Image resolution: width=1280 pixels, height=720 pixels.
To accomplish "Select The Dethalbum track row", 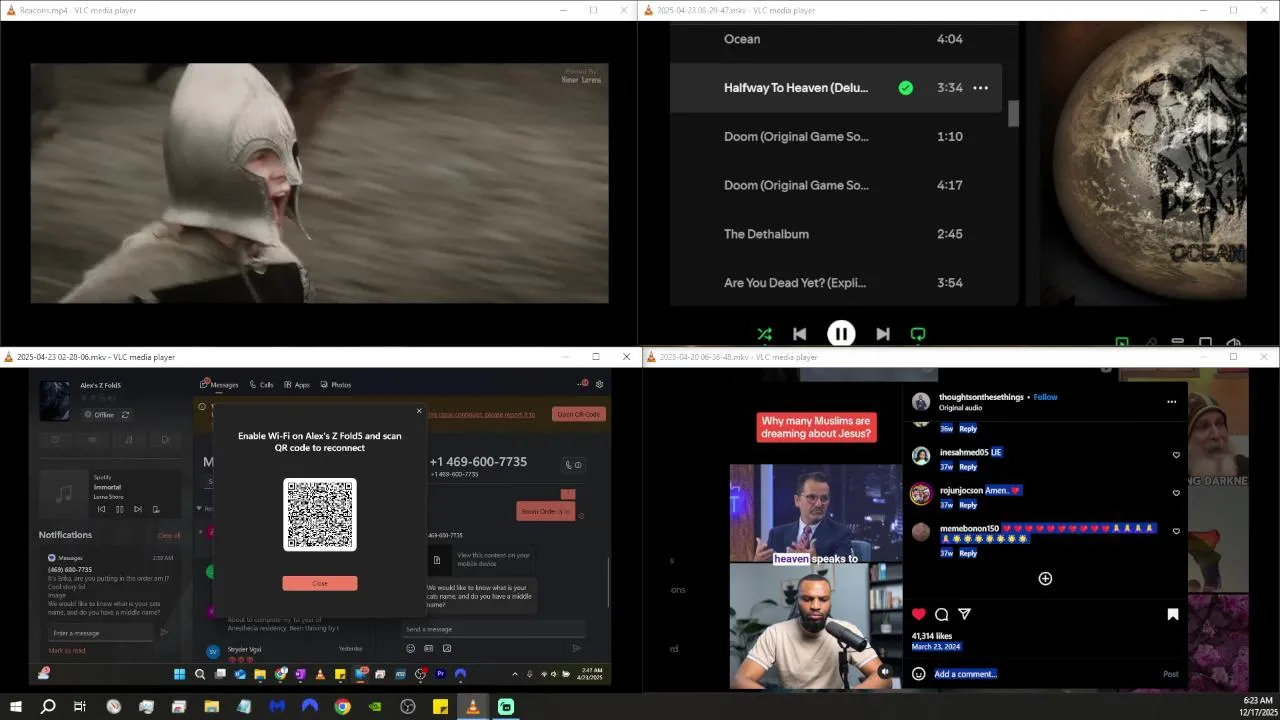I will tap(836, 234).
